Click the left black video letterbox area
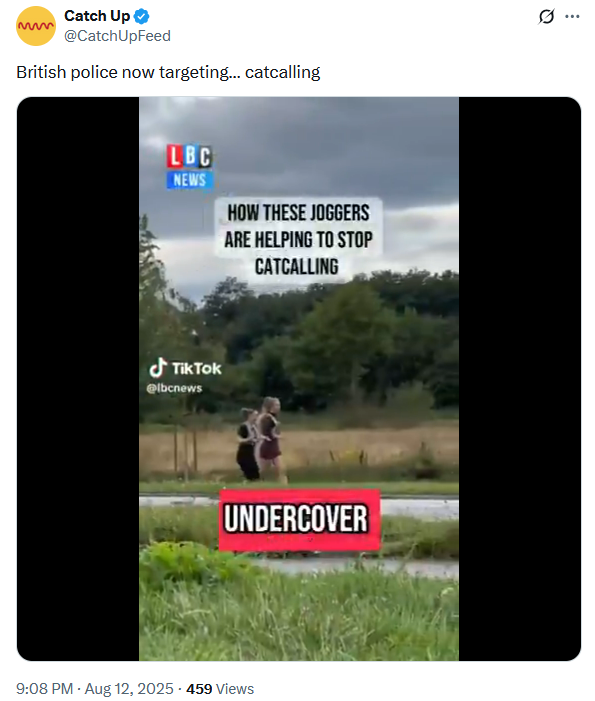The width and height of the screenshot is (595, 701). (x=78, y=379)
